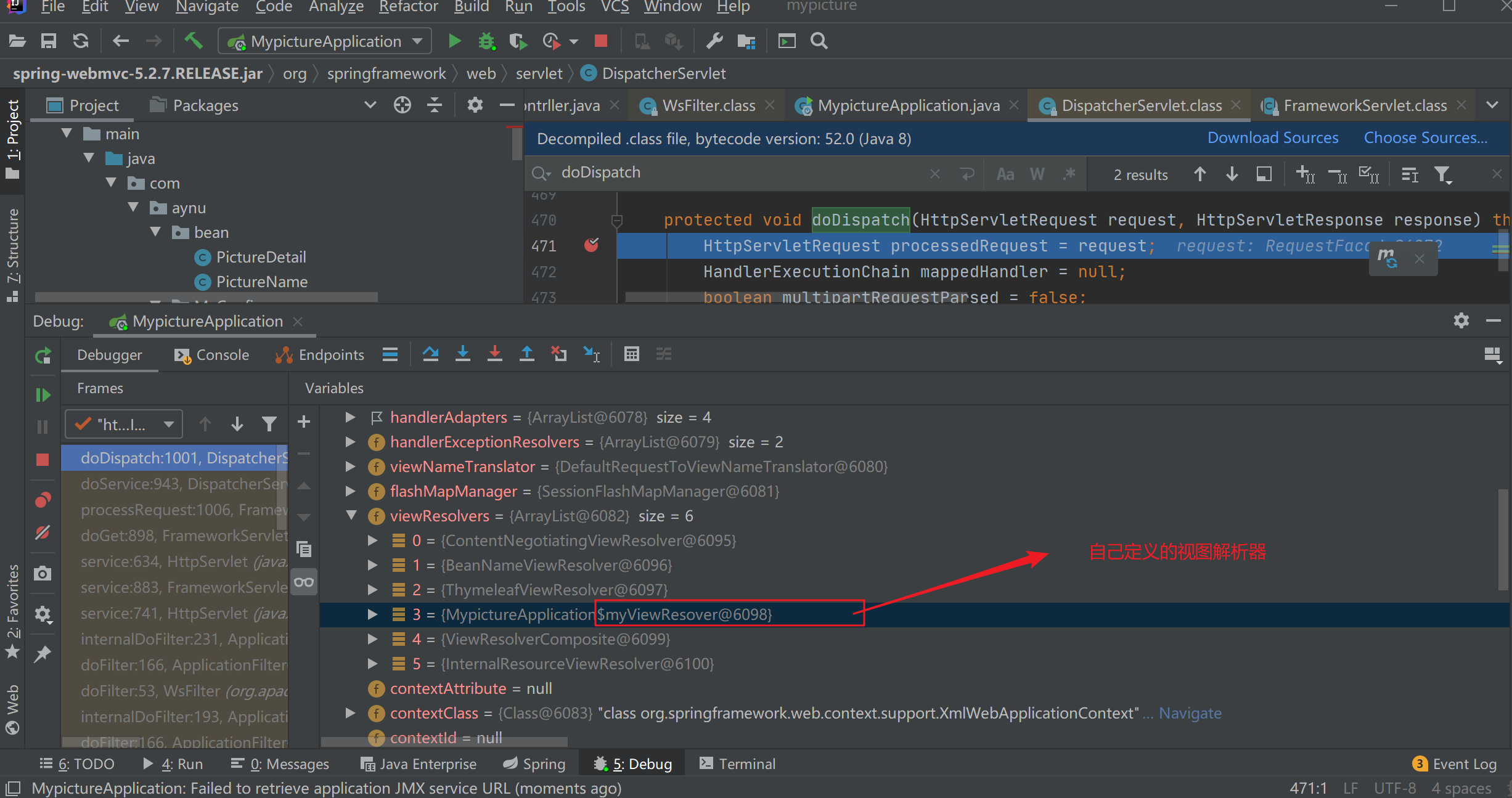
Task: Toggle breakpoint on line 471
Action: 591,245
